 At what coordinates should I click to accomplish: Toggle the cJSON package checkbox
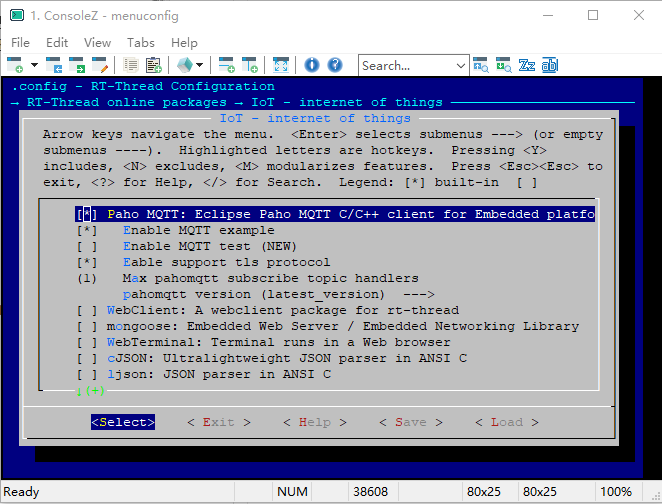(x=87, y=359)
